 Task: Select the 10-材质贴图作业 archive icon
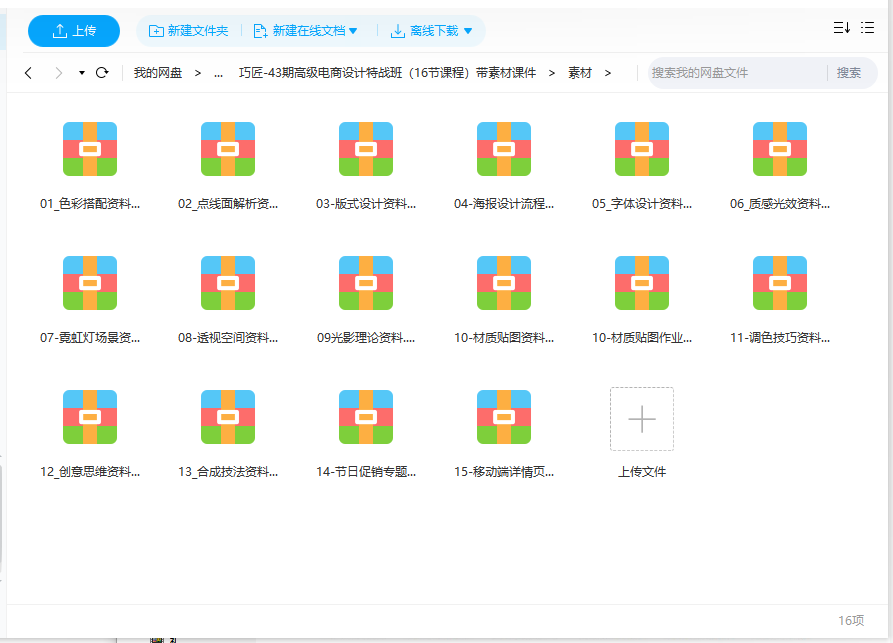pyautogui.click(x=642, y=282)
